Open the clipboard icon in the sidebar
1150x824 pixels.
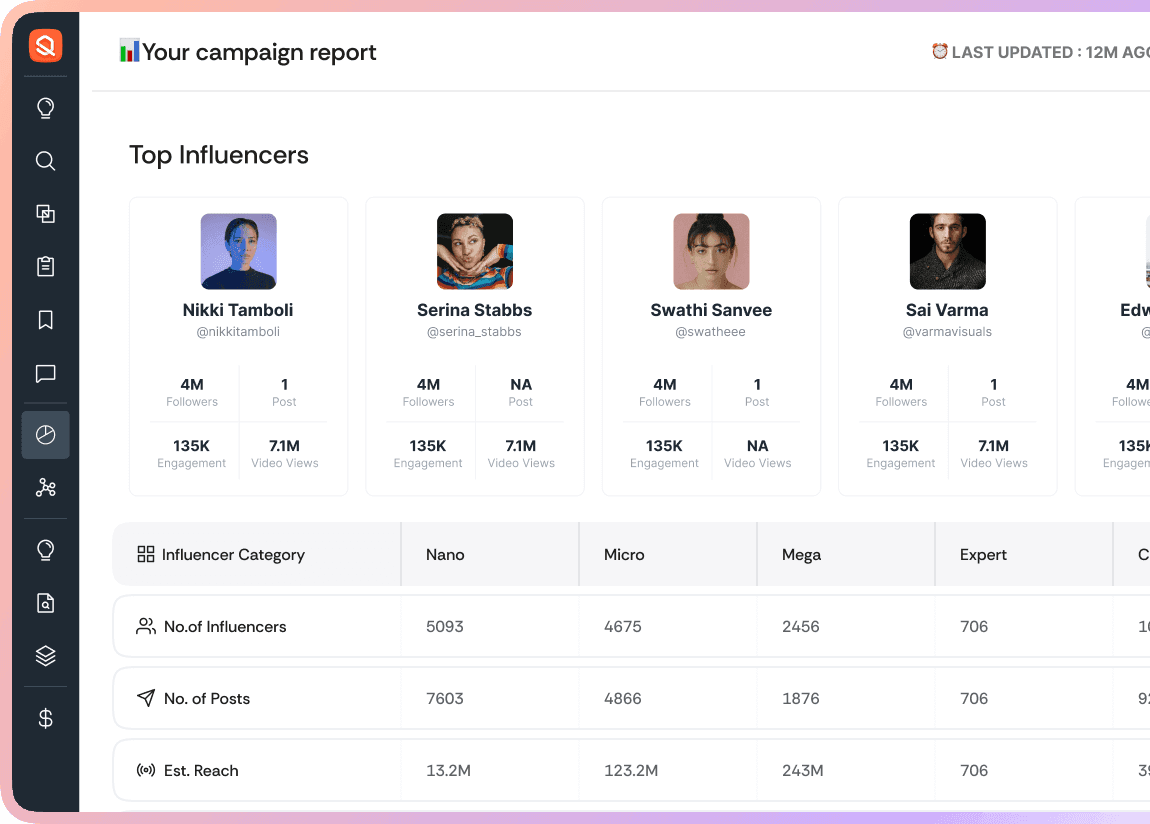pos(45,267)
